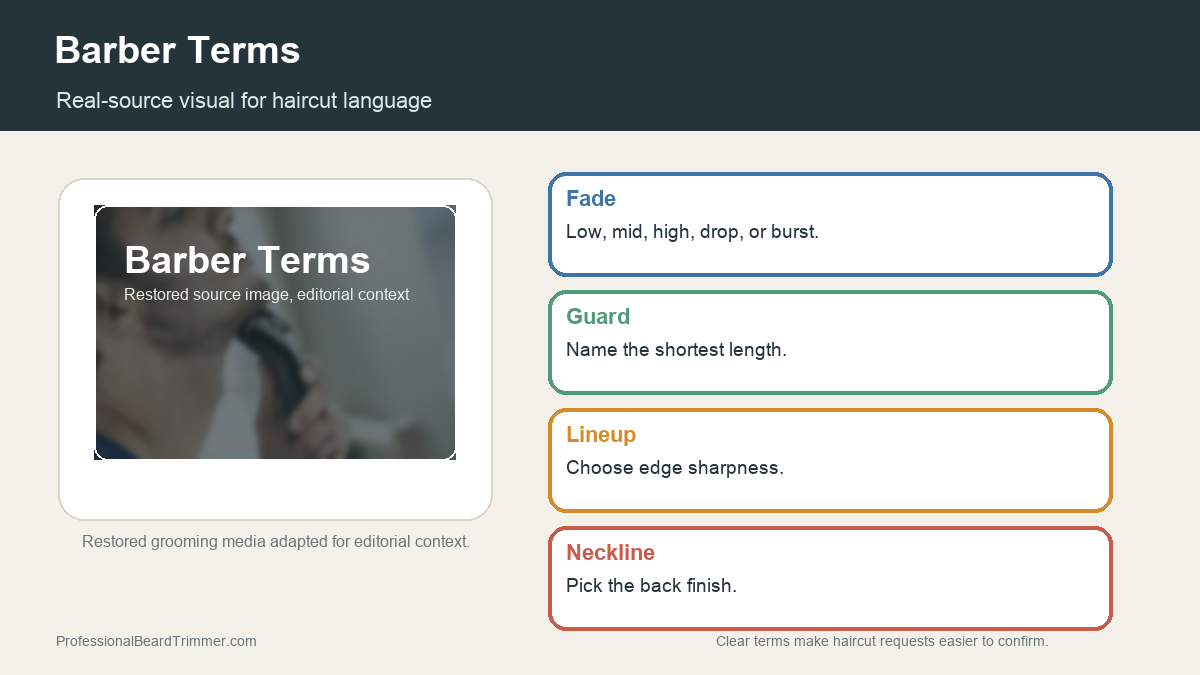Click the footer note about clear terms
The image size is (1200, 675).
882,641
